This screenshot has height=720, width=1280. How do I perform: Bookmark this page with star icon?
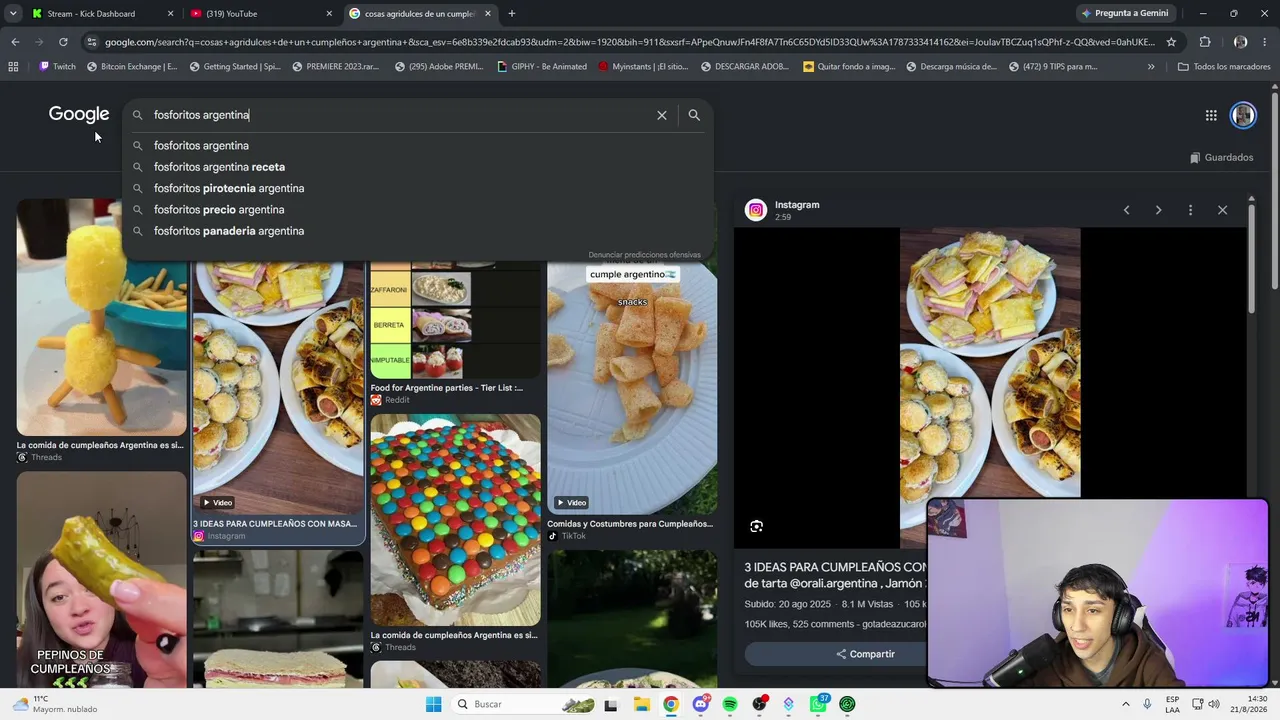tap(1171, 42)
